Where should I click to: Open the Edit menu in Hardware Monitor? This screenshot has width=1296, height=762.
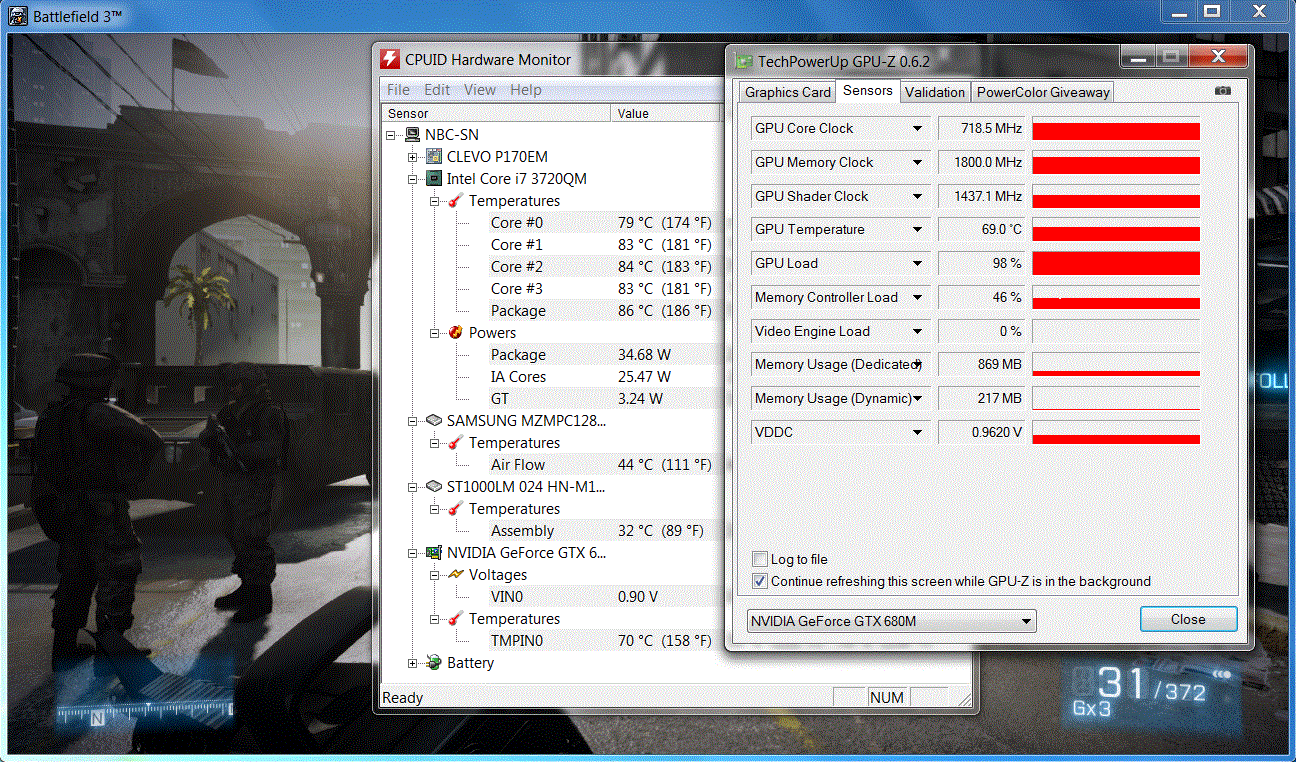coord(437,90)
